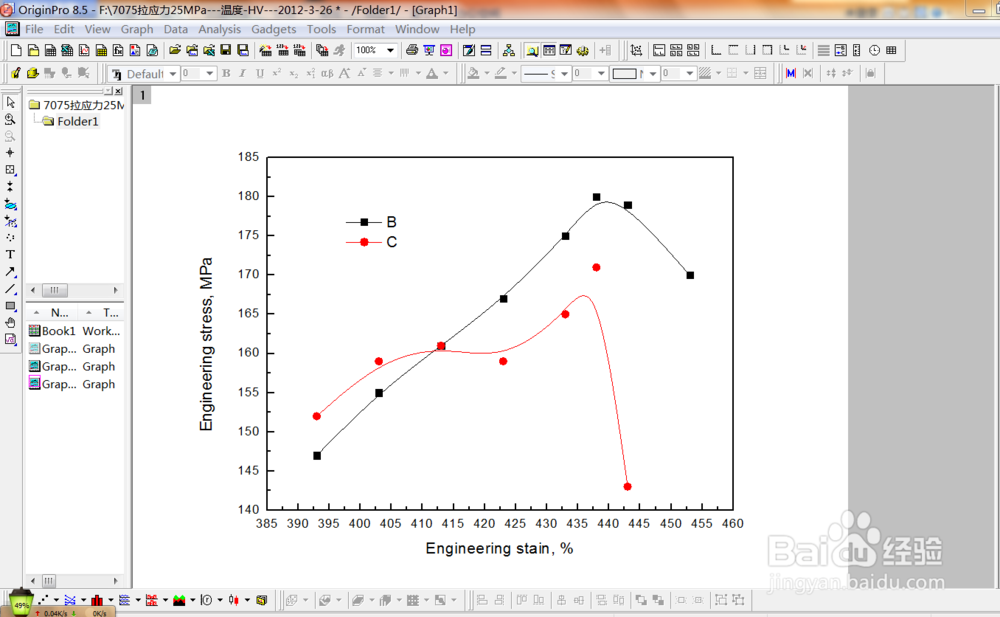Toggle superscript formatting
The height and width of the screenshot is (617, 1000).
[277, 73]
